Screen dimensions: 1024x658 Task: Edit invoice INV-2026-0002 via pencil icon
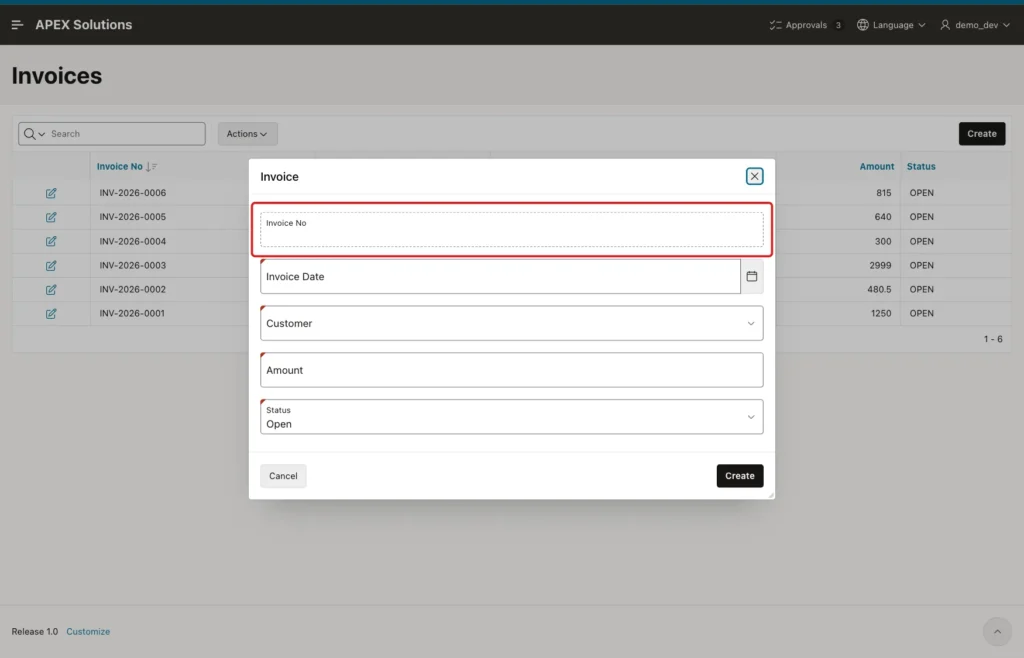tap(51, 289)
